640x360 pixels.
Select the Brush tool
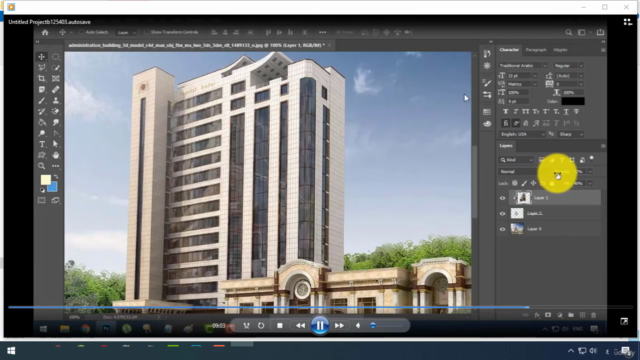[x=42, y=100]
